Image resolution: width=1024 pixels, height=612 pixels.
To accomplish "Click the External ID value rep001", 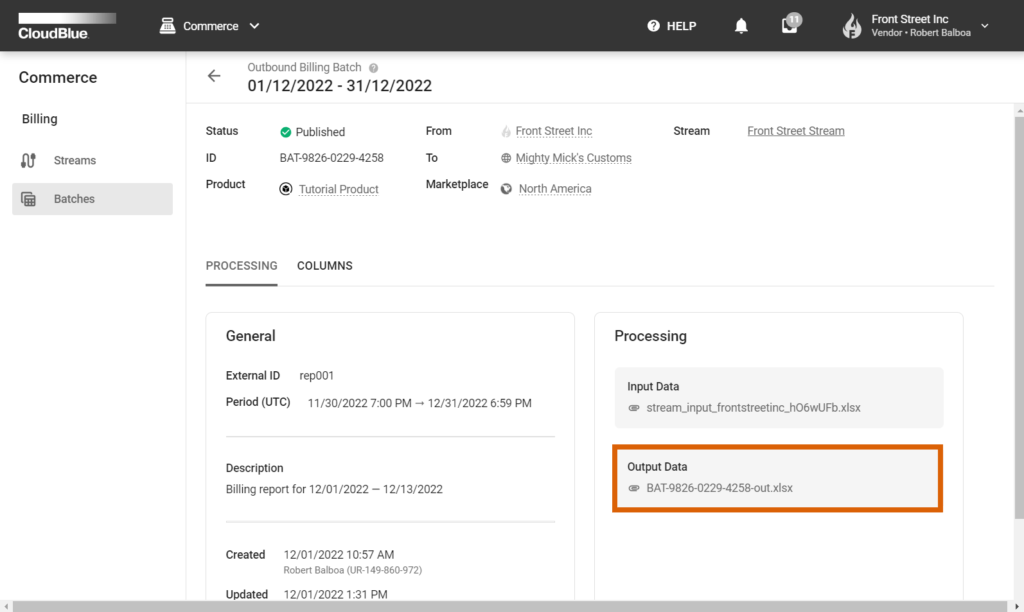I will coord(317,376).
